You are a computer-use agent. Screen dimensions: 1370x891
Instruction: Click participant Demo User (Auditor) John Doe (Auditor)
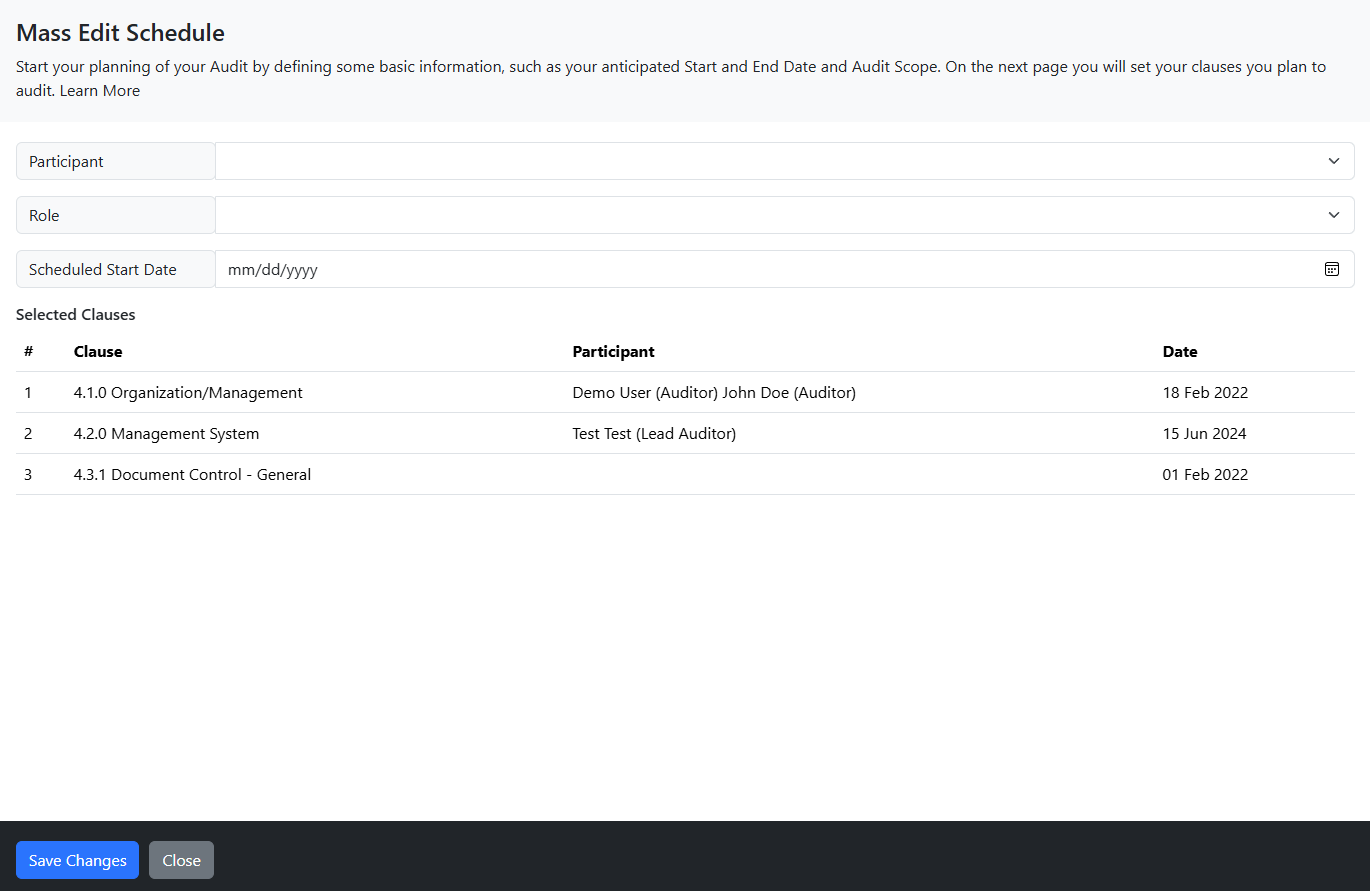(x=714, y=393)
